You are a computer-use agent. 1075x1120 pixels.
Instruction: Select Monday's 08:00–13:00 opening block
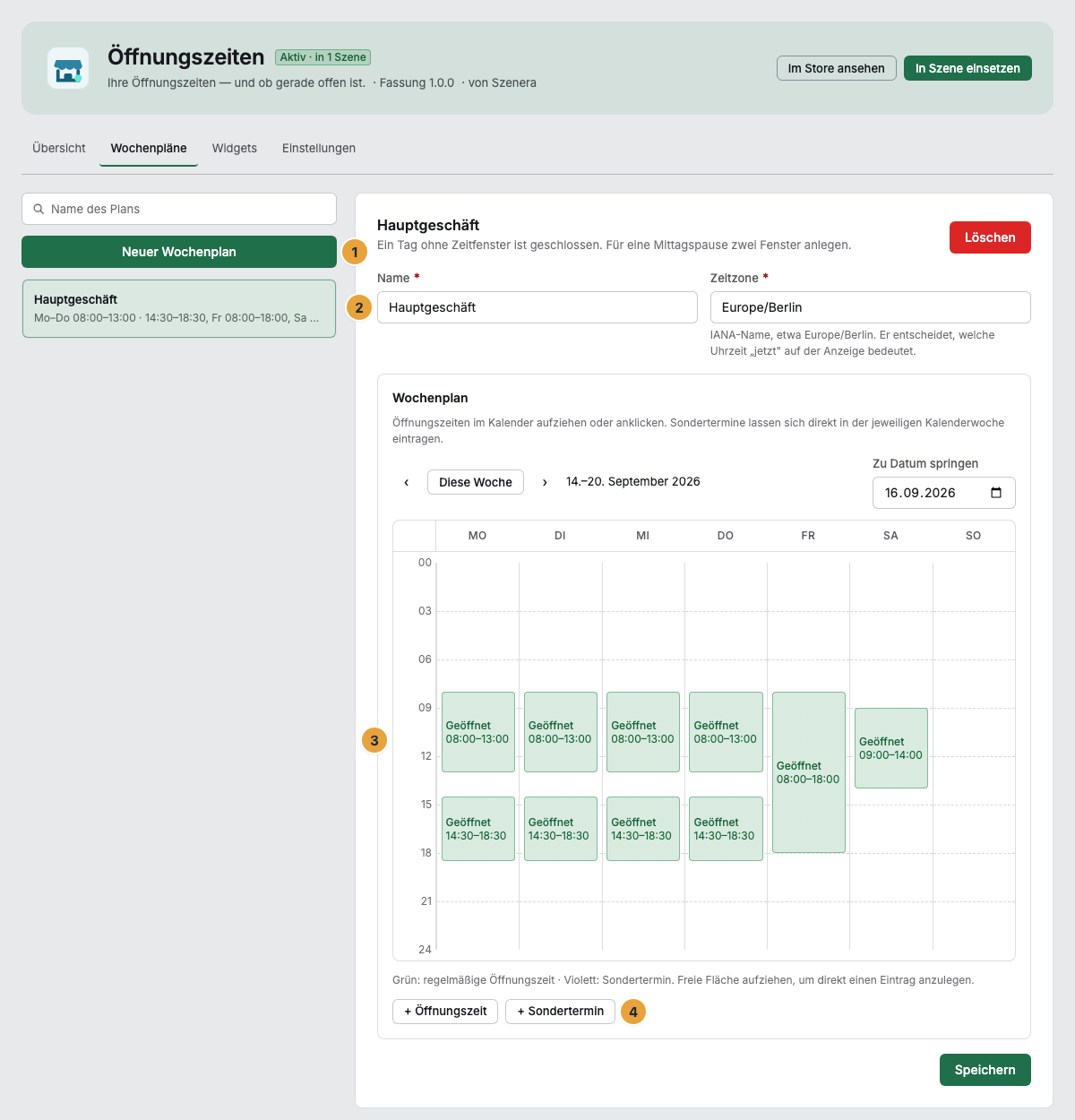coord(478,732)
